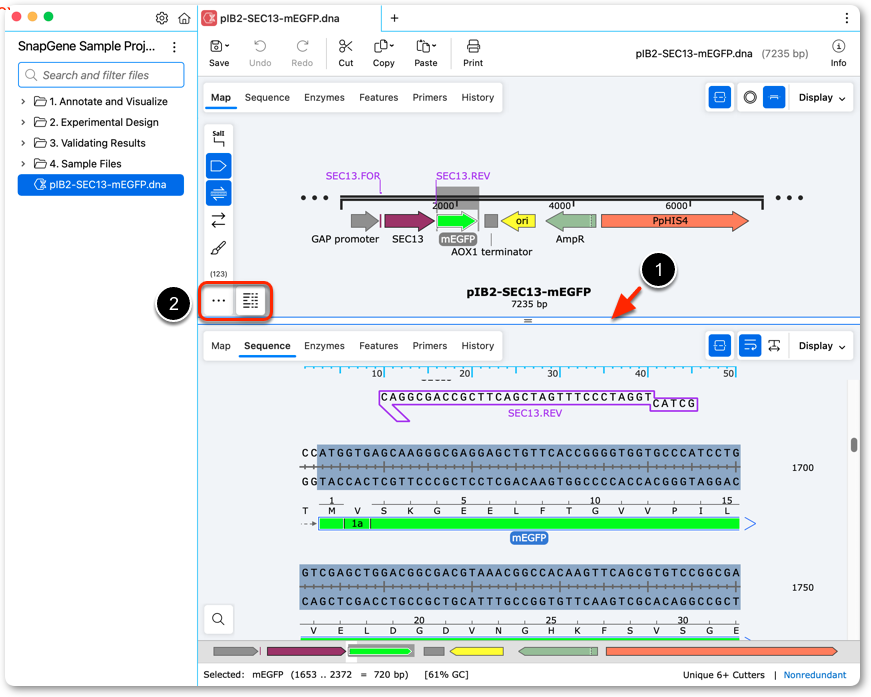Click the Save toolbar icon

[217, 47]
